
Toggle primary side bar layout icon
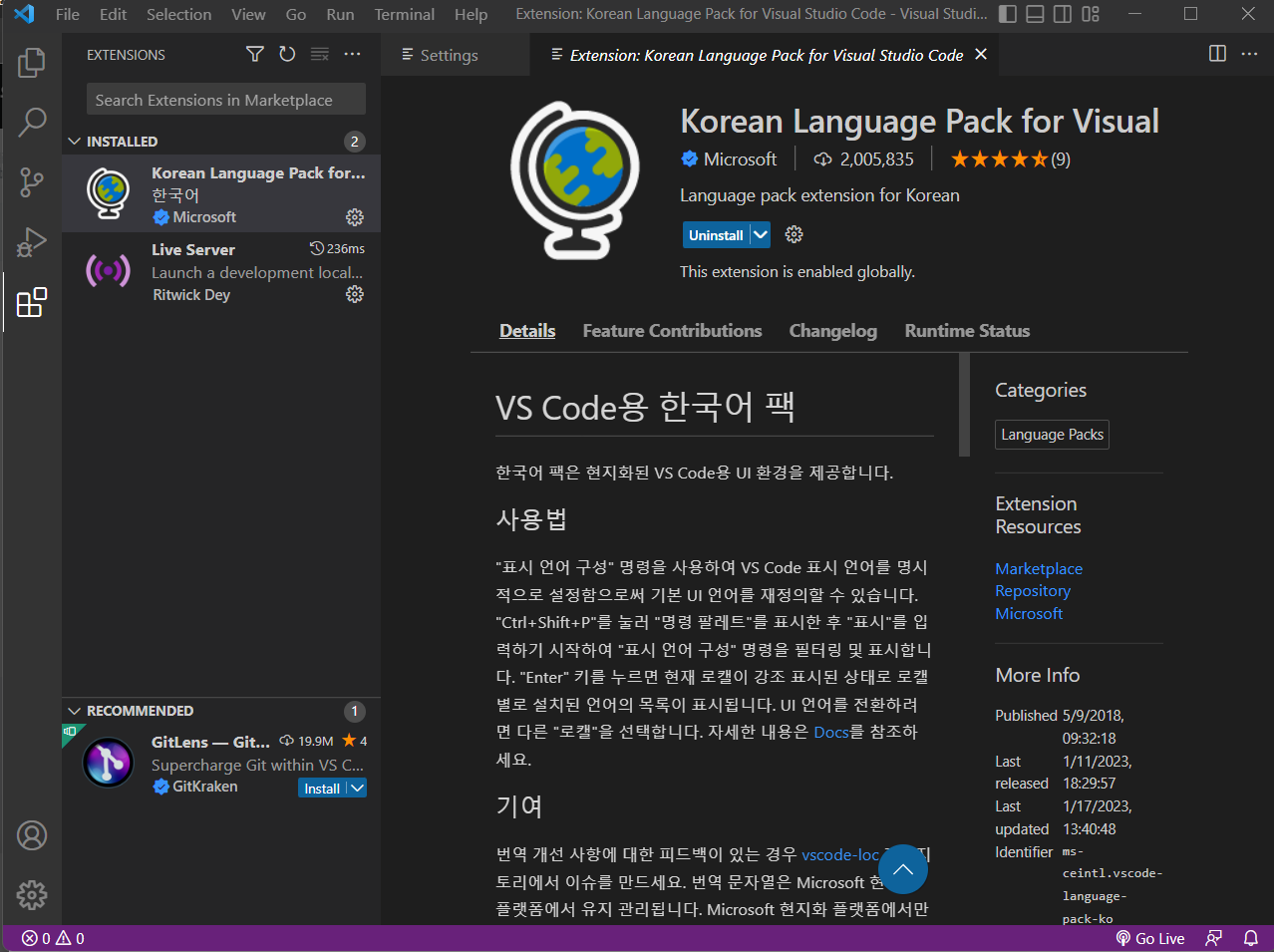click(1008, 14)
